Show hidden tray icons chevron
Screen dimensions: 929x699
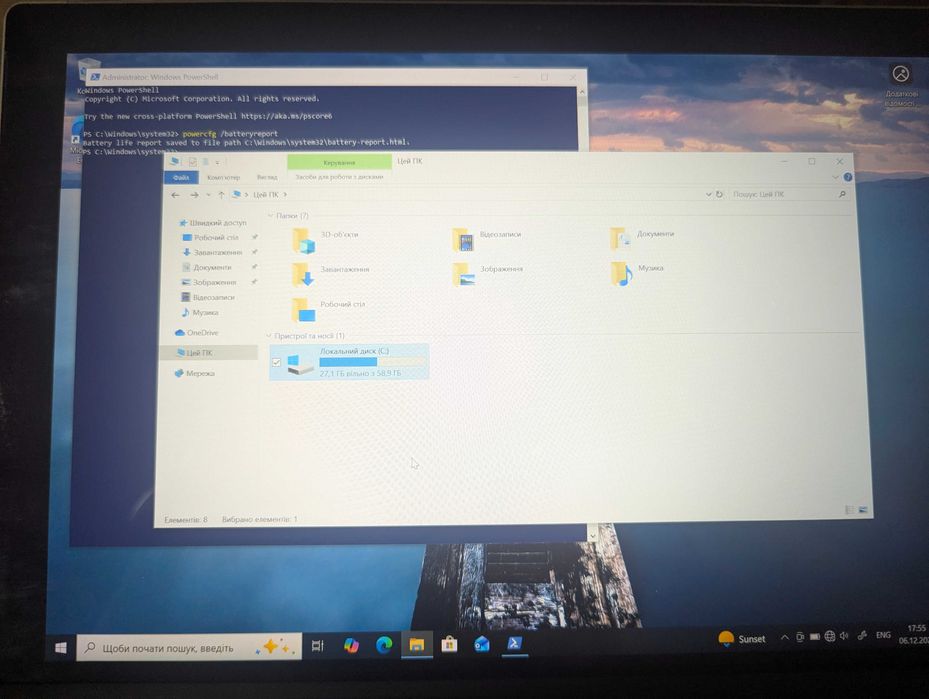point(784,637)
